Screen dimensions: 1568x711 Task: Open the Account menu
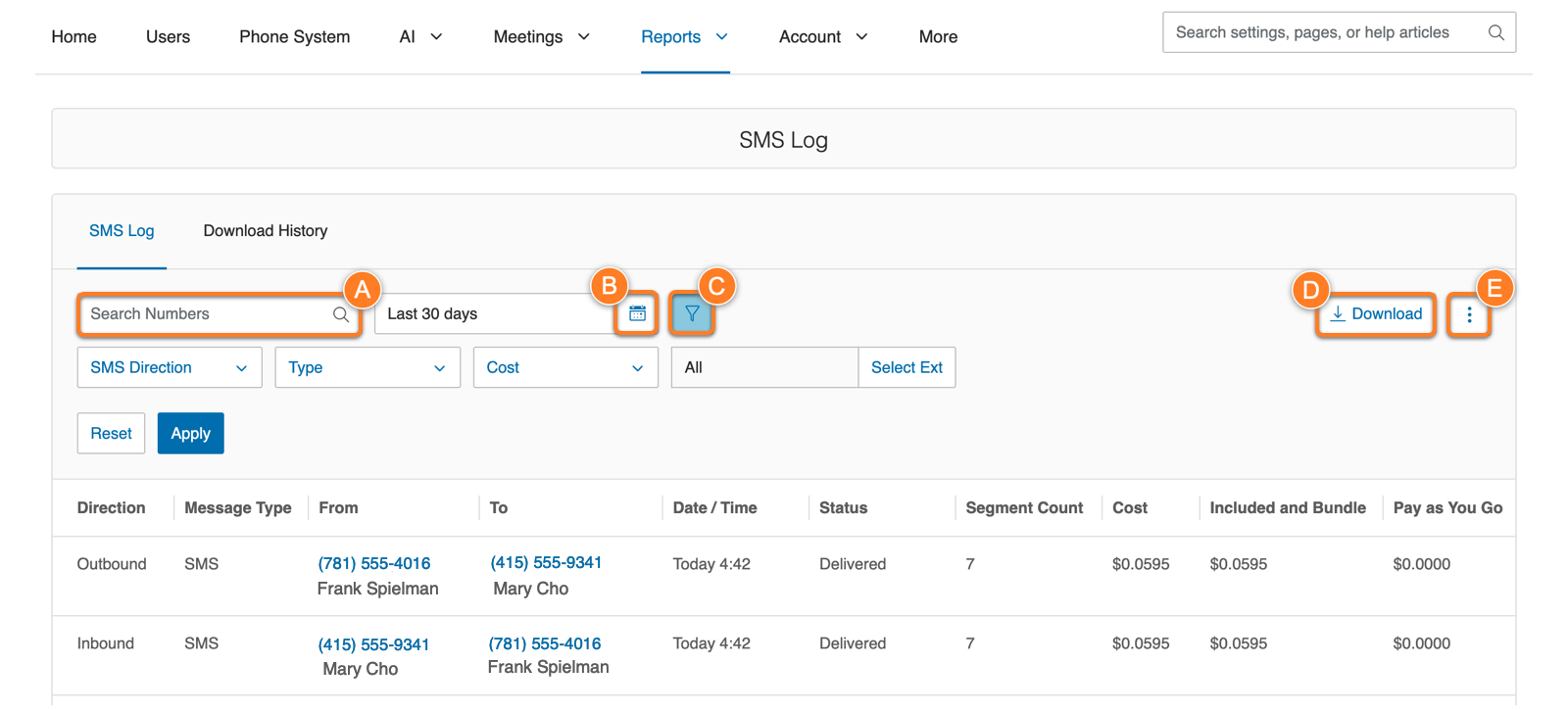pyautogui.click(x=822, y=37)
